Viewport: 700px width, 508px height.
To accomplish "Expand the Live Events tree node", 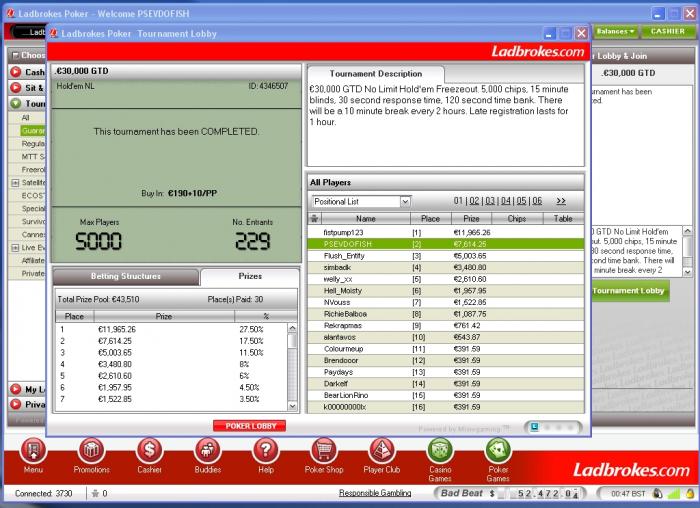I will [x=15, y=248].
